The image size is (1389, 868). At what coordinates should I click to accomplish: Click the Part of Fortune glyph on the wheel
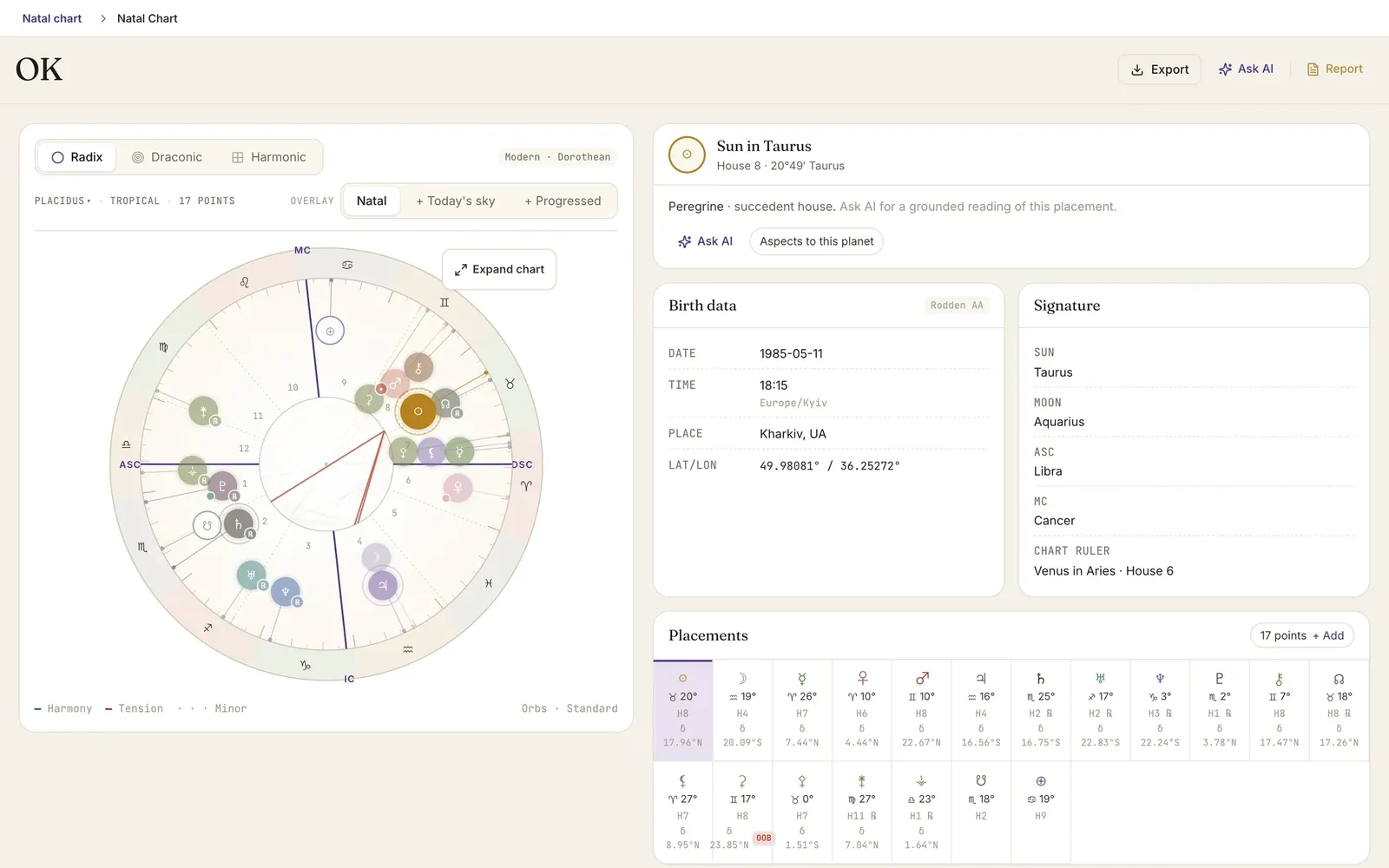pos(330,331)
